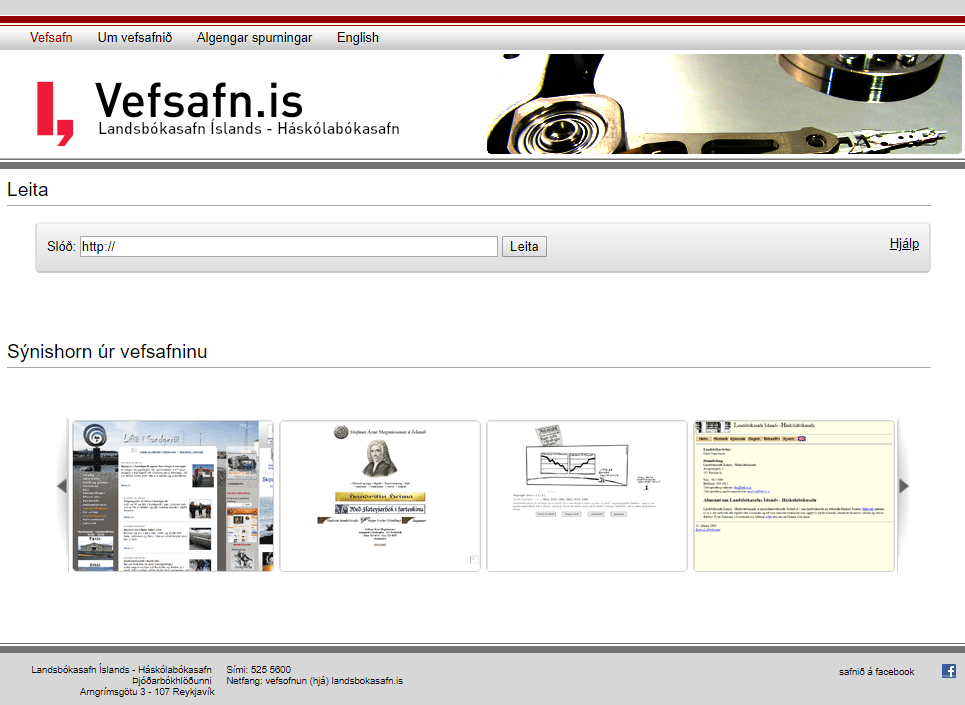Select the 'Arngrímsgötu 3 - 107 Reykjavík' address

click(147, 691)
